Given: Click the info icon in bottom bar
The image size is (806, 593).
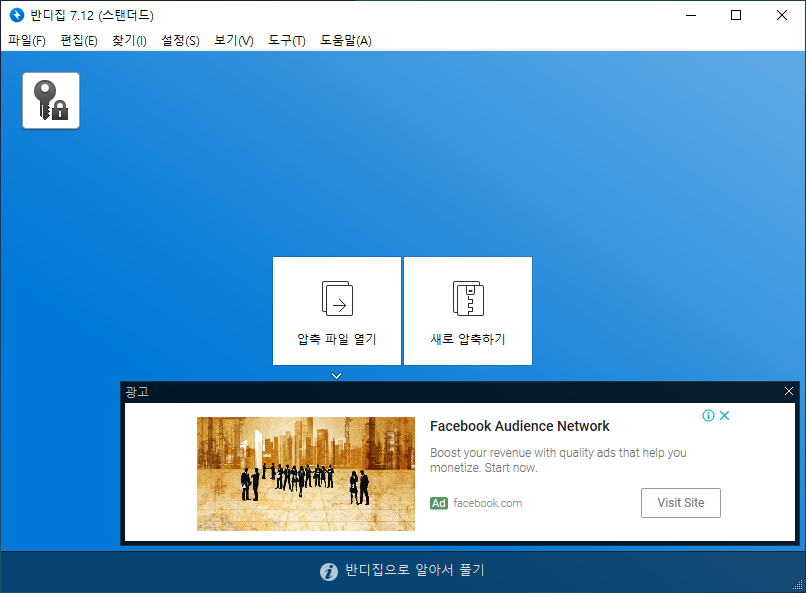Looking at the screenshot, I should click(x=329, y=571).
